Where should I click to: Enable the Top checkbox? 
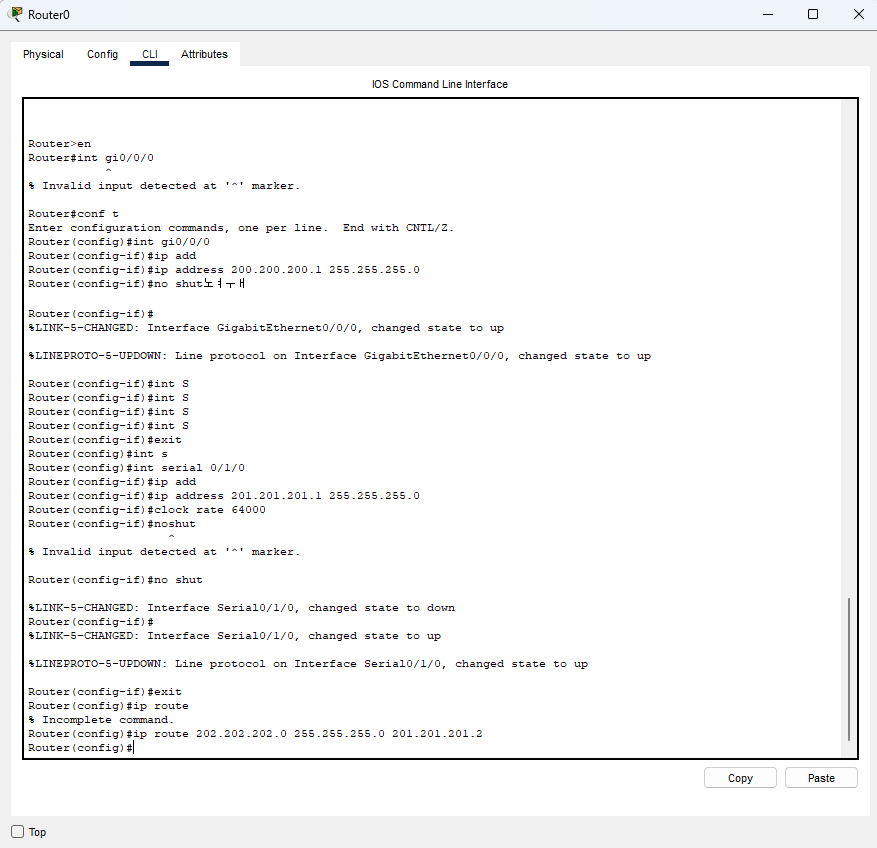(18, 832)
